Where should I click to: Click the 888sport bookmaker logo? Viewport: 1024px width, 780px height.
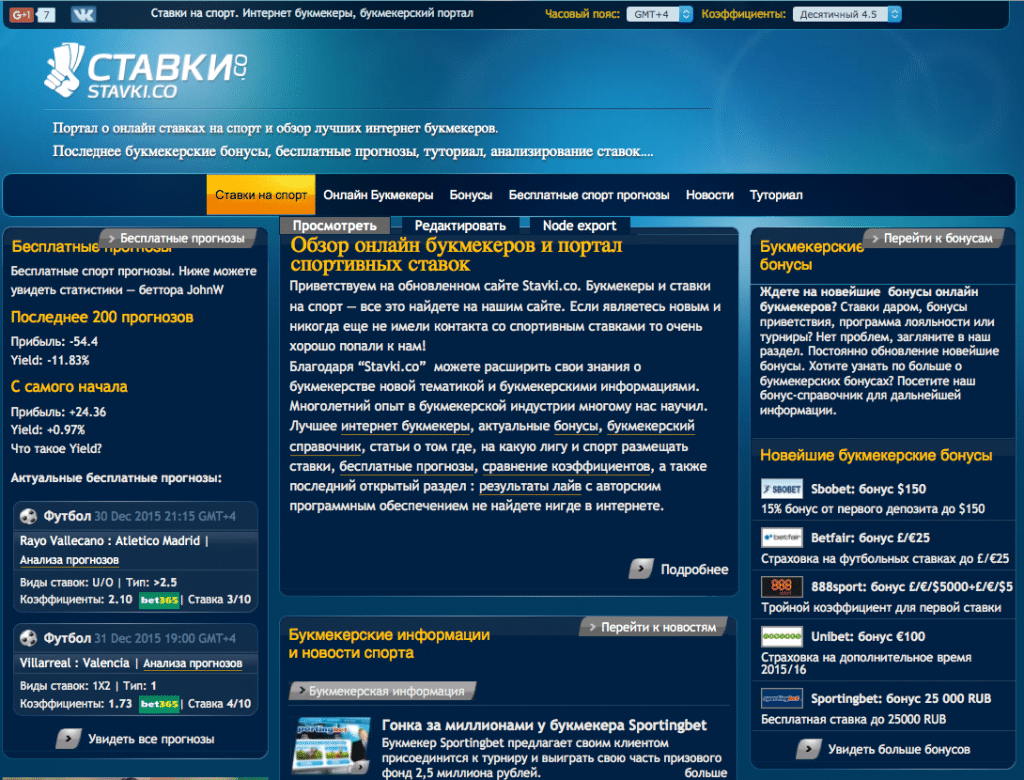(781, 587)
